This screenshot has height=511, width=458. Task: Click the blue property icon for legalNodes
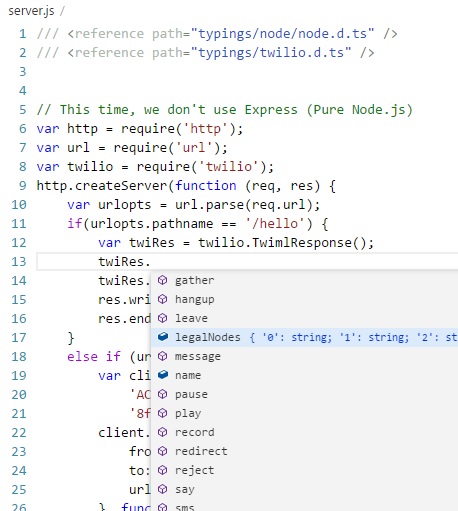pyautogui.click(x=162, y=337)
